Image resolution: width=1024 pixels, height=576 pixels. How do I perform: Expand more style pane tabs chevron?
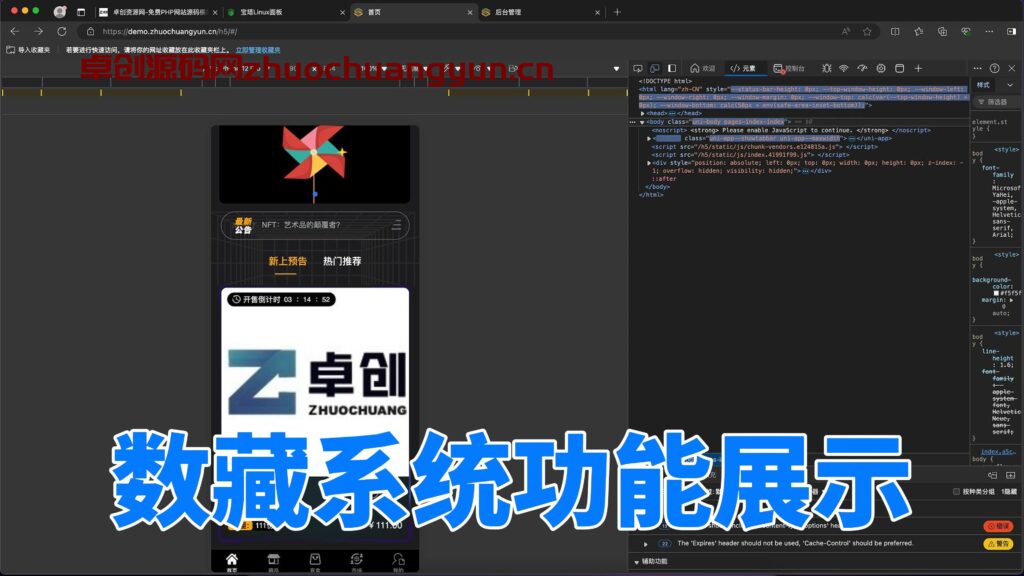pyautogui.click(x=1010, y=85)
